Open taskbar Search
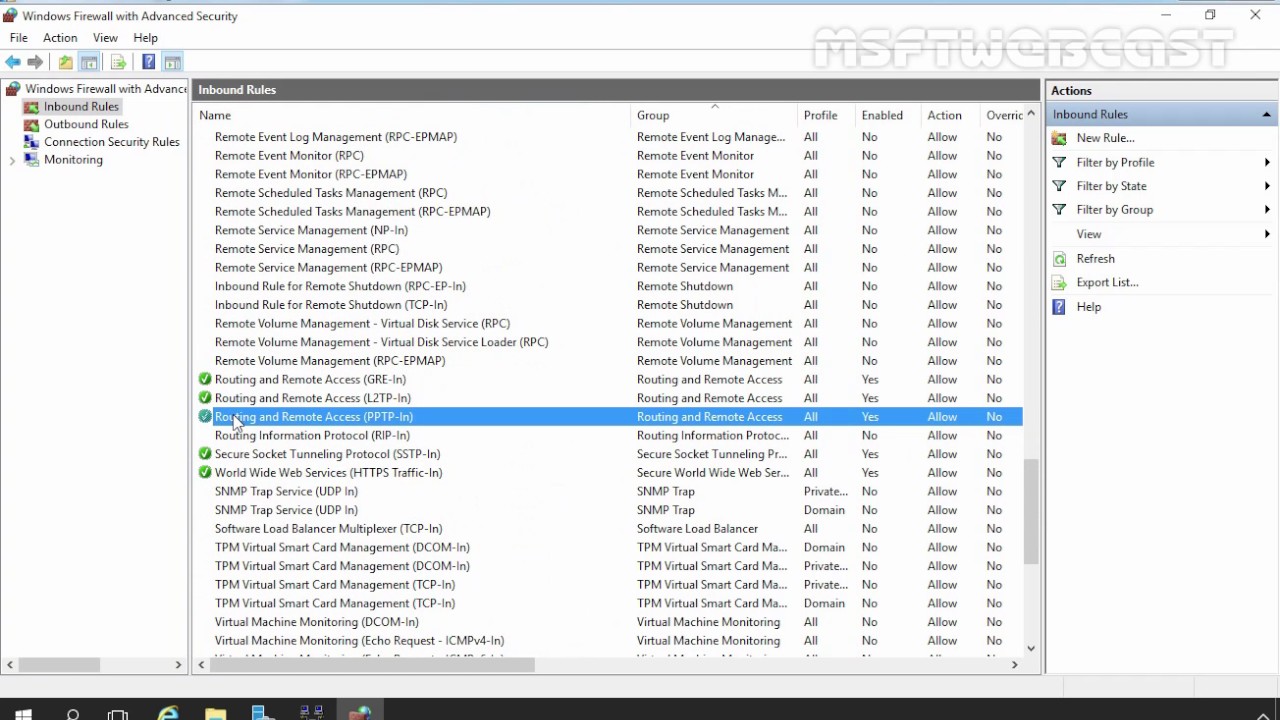1280x720 pixels. click(72, 714)
